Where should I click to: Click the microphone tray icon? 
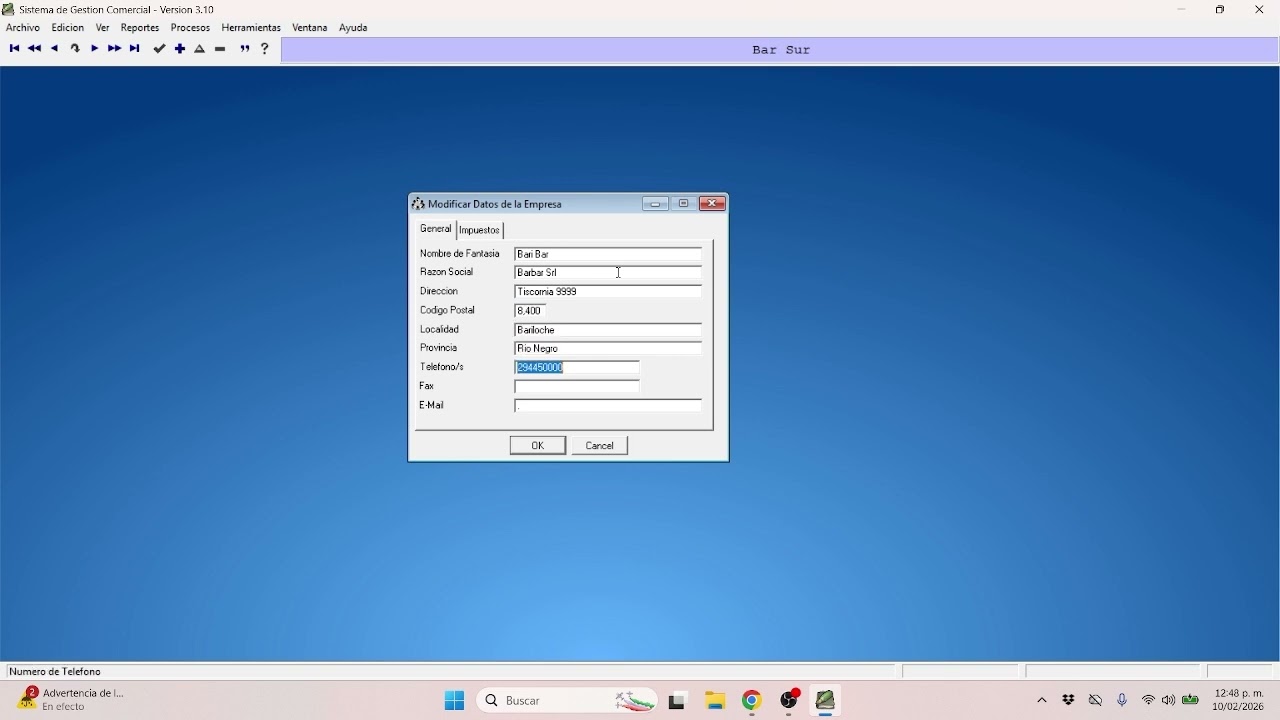(x=1122, y=701)
